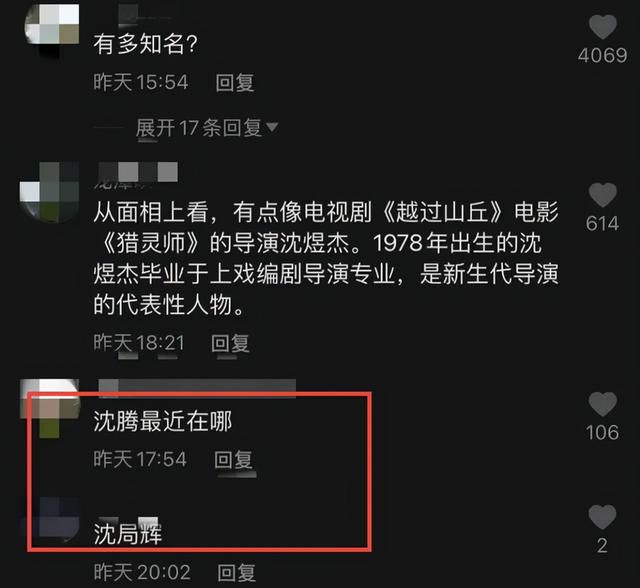Expand 展开17条回复 replies
Viewport: 640px width, 588px height.
tap(198, 128)
